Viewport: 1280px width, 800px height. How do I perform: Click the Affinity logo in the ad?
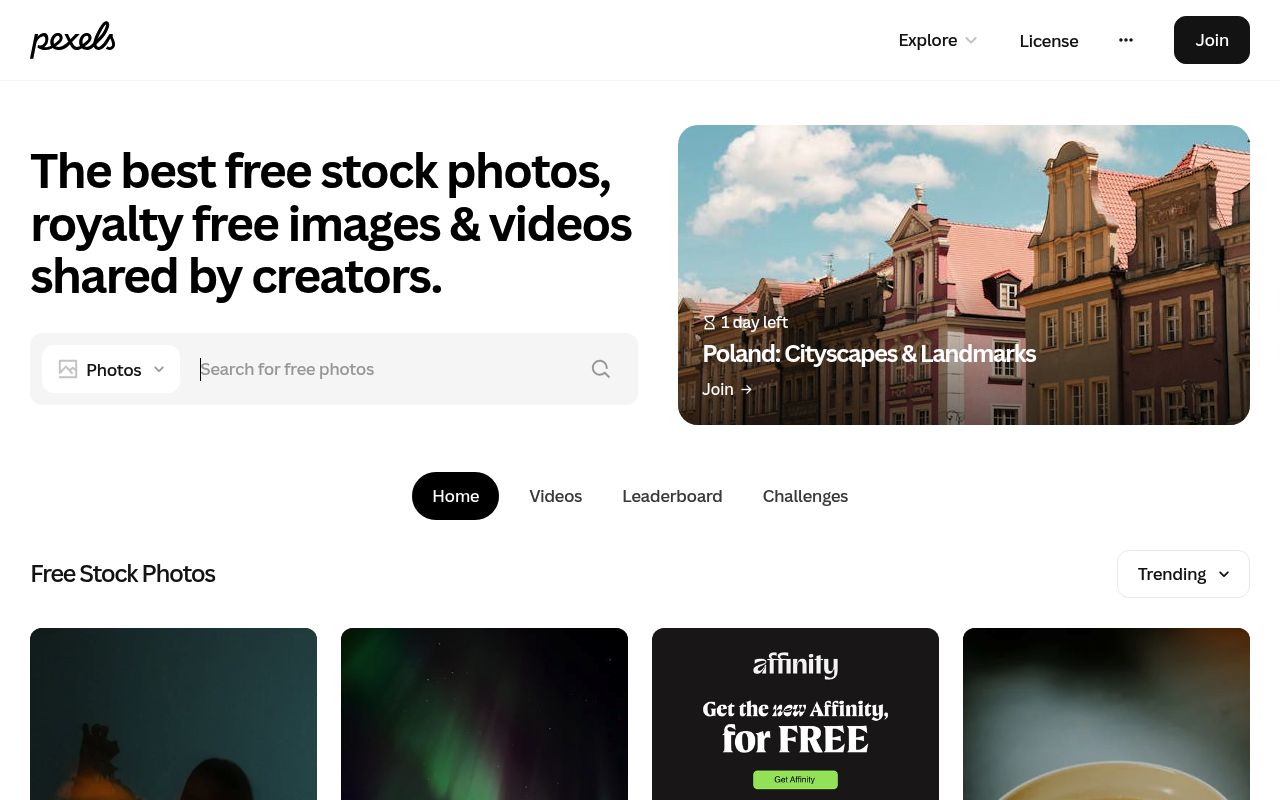795,665
